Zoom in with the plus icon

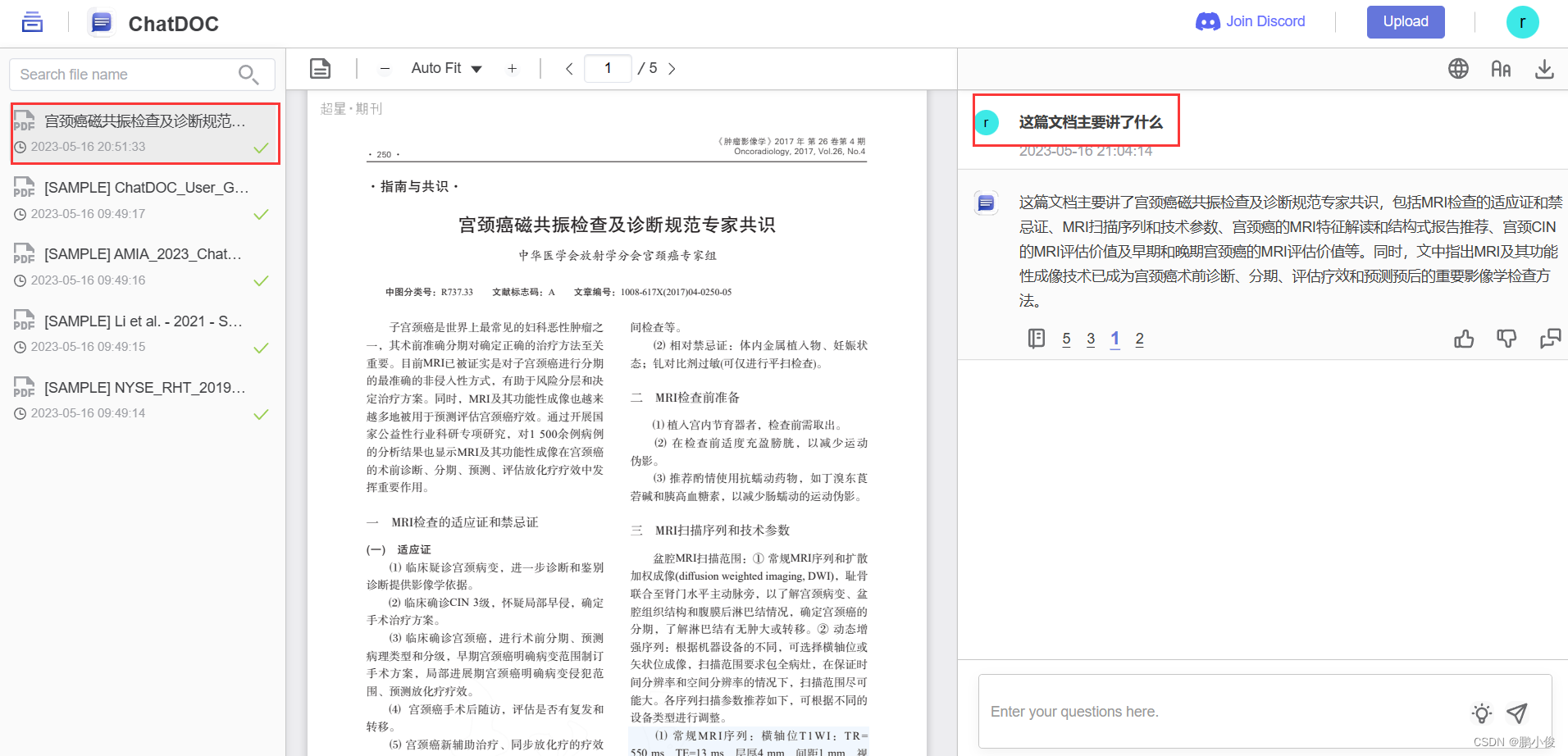pyautogui.click(x=512, y=69)
